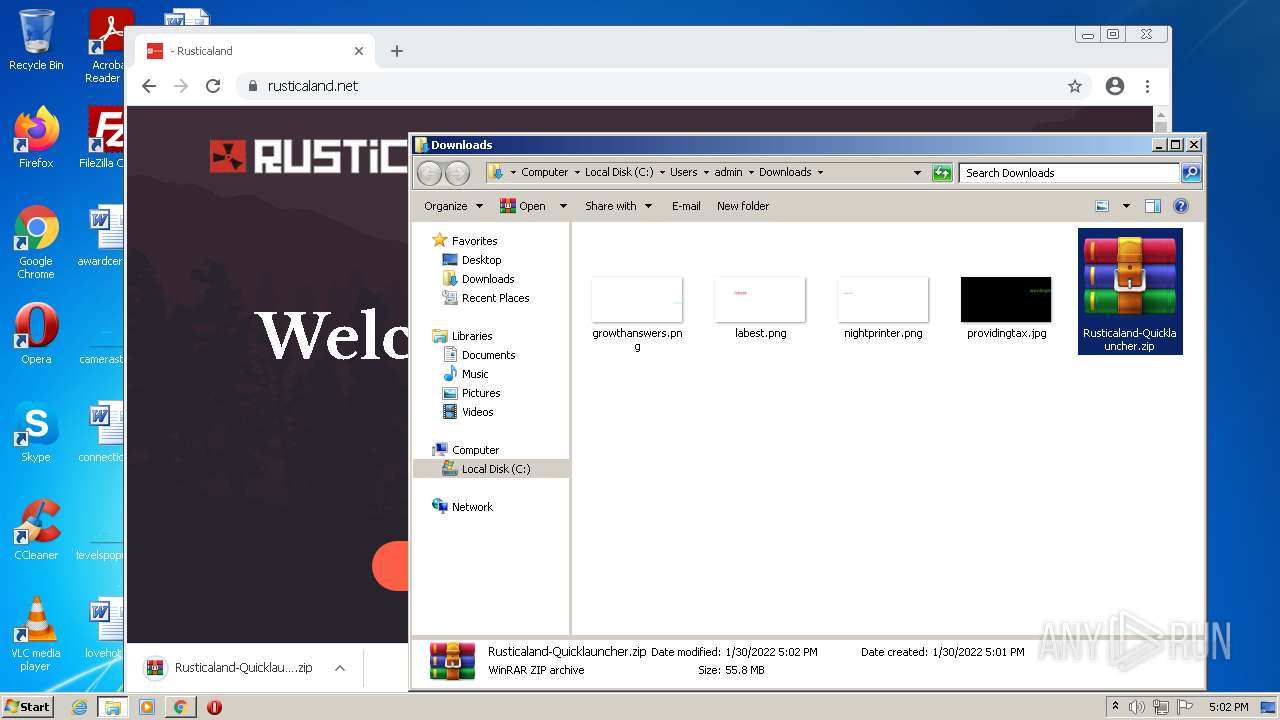Click the Windows Start button

point(28,706)
